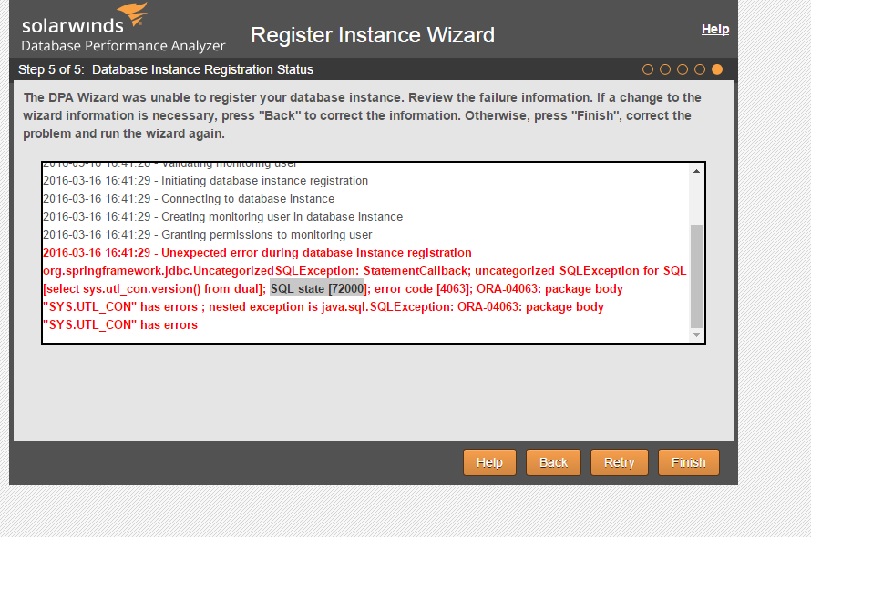Go Back to previous wizard step

[x=553, y=463]
